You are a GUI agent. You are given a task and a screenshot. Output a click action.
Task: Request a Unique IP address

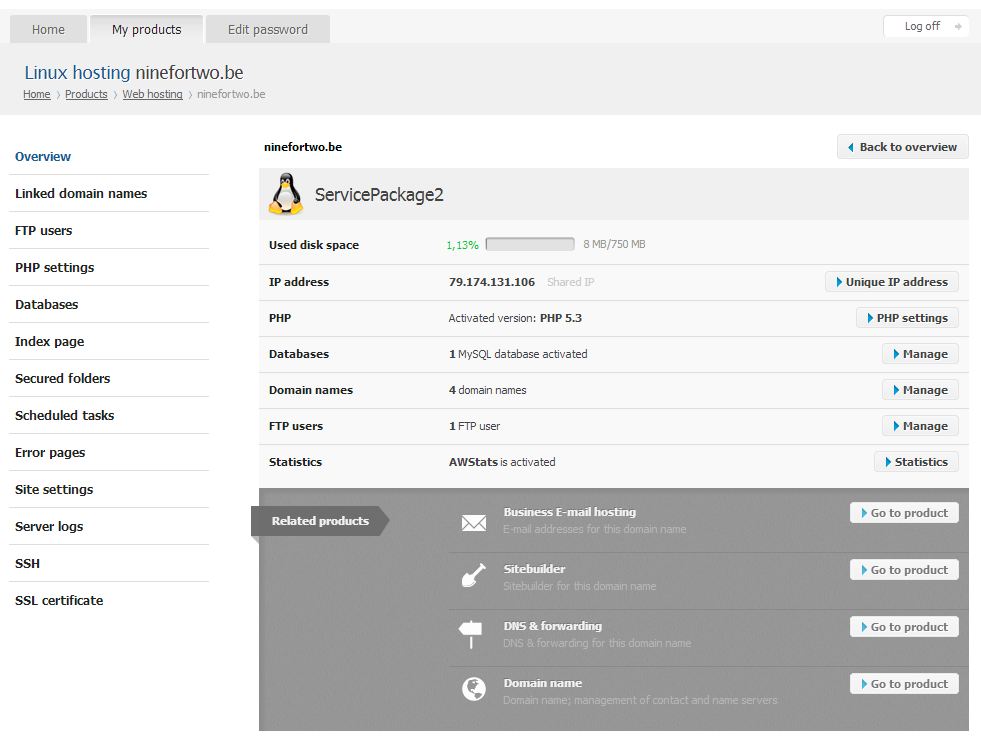click(x=892, y=281)
